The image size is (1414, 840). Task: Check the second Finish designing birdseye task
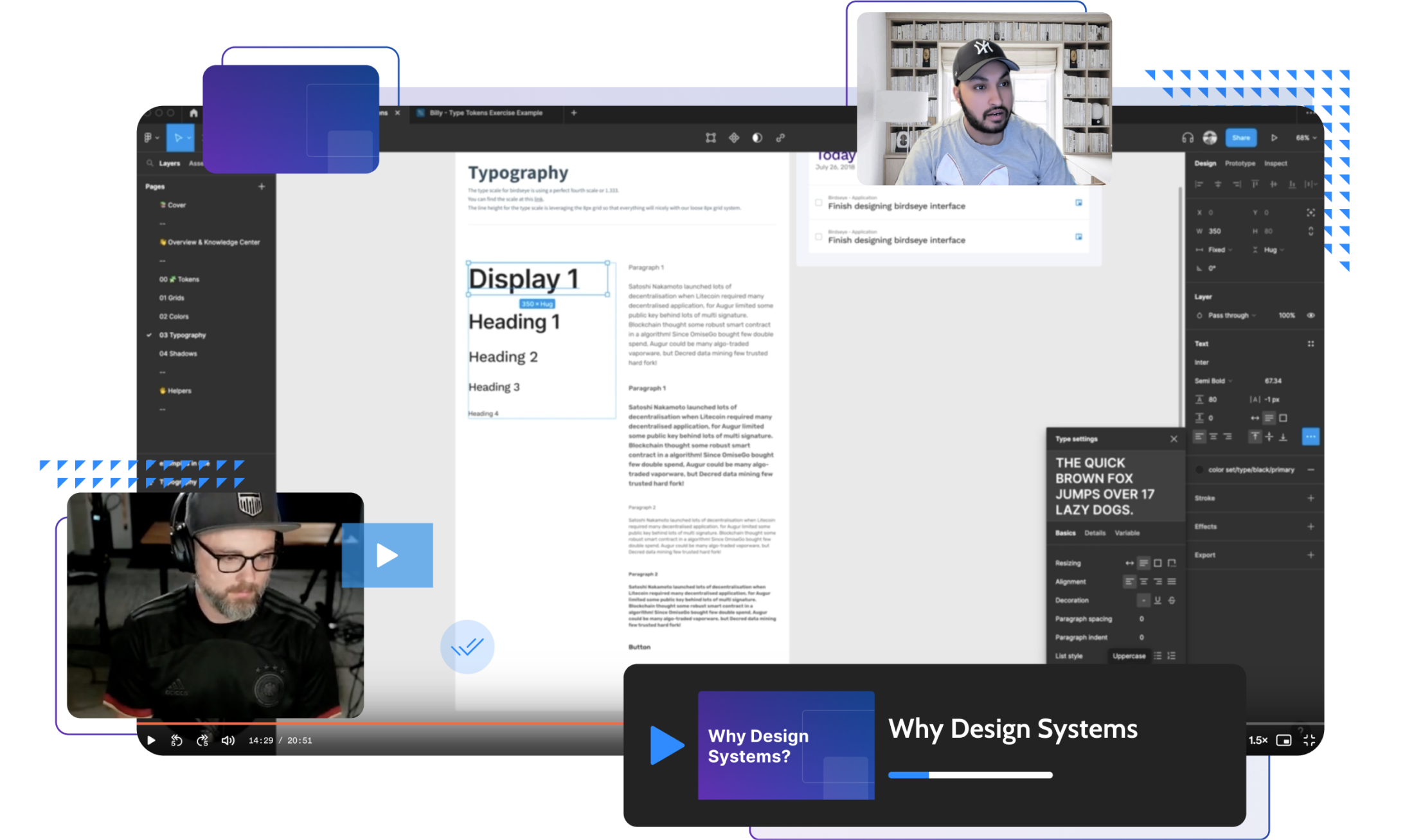[818, 237]
